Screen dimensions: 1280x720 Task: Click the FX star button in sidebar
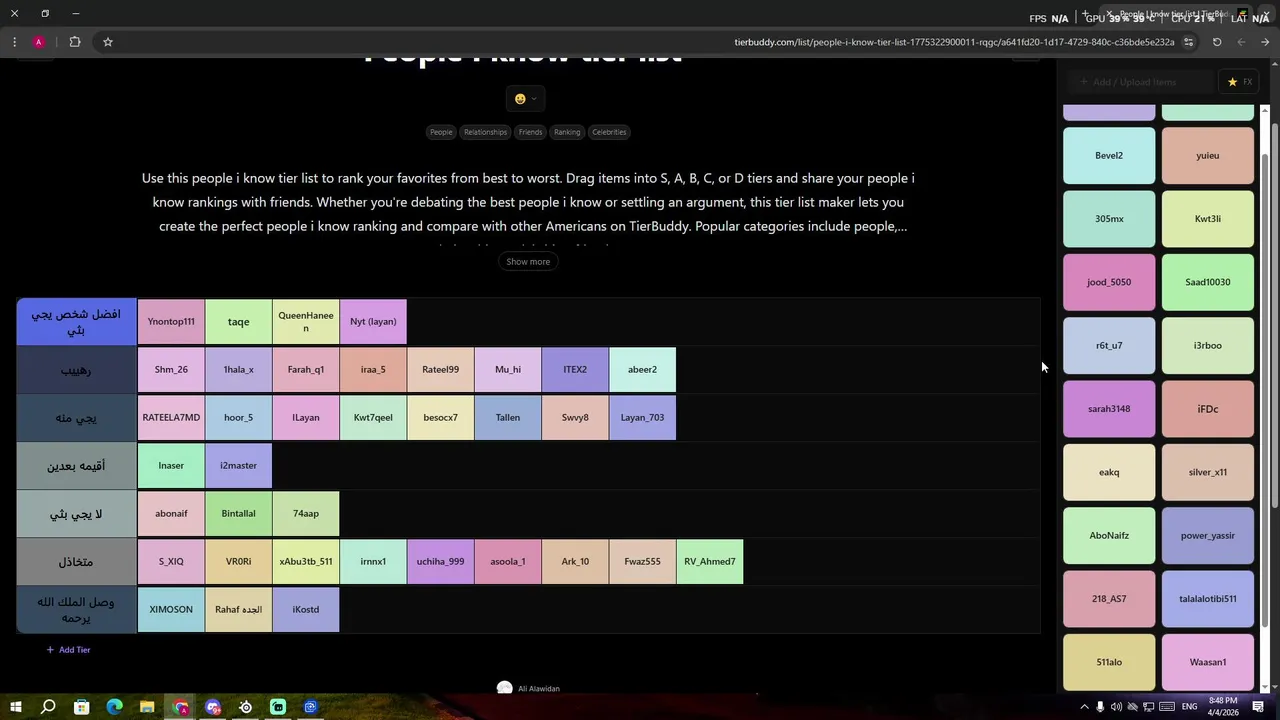pos(1240,82)
